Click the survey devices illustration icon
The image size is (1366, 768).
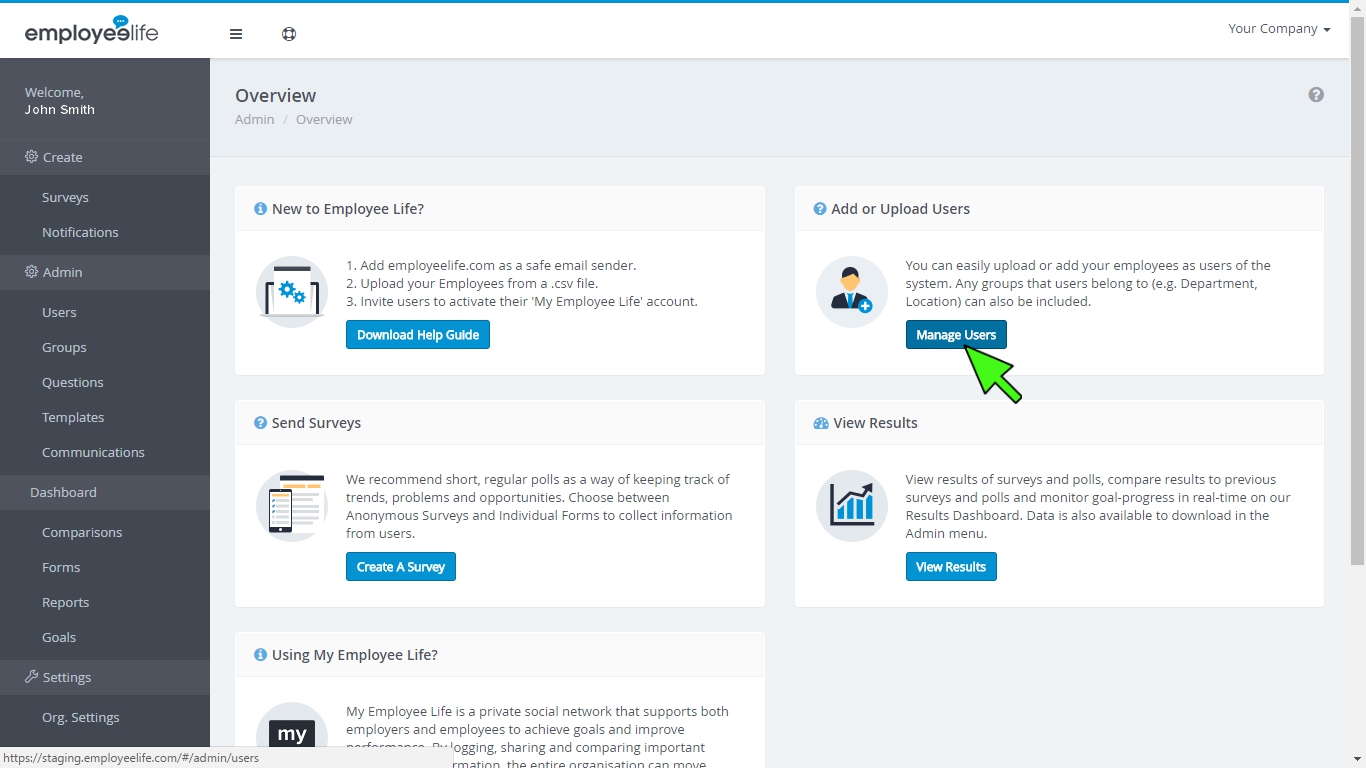click(x=292, y=506)
